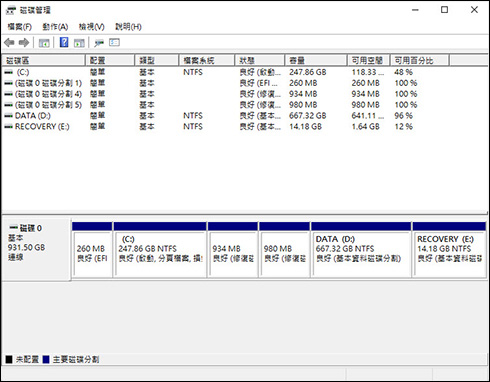Click the show/hide action pane toolbar icon
The image size is (490, 382).
[x=79, y=43]
